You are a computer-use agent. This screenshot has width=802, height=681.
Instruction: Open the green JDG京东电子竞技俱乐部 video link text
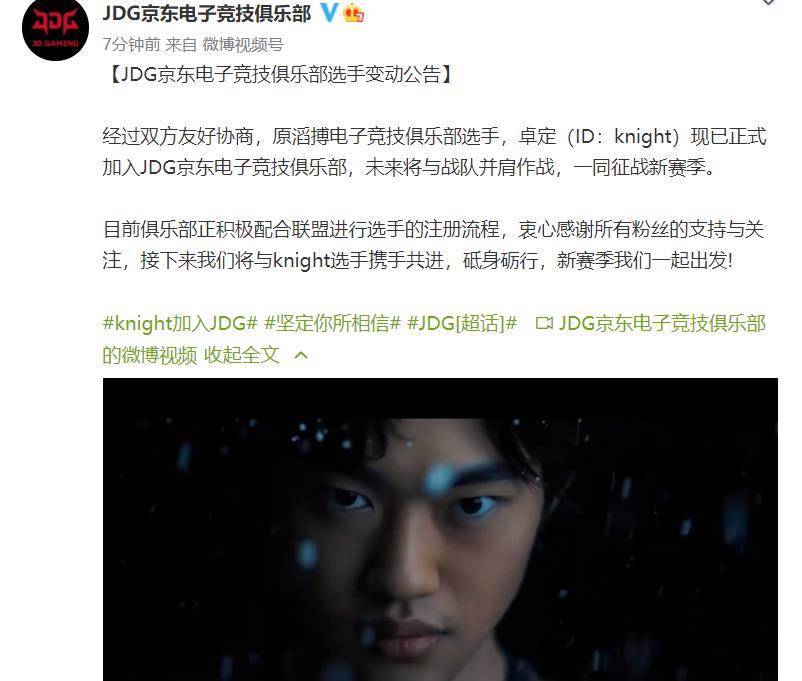662,323
